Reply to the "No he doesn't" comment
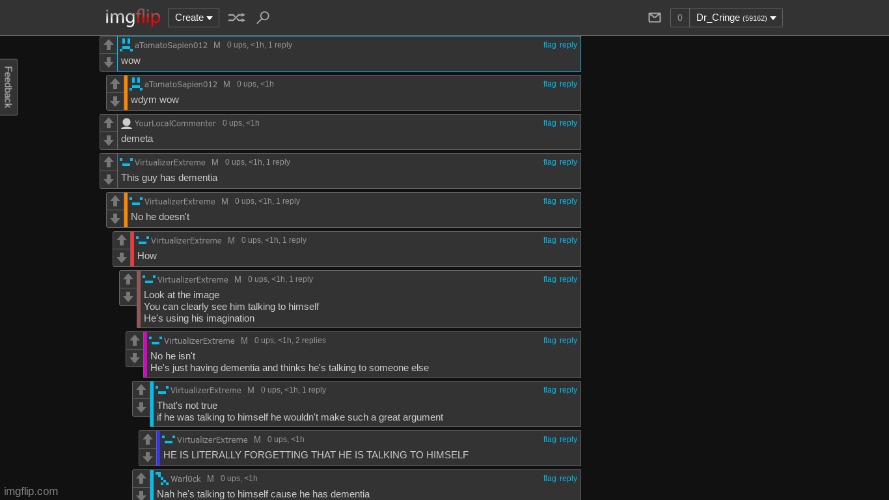The height and width of the screenshot is (500, 889). [x=568, y=201]
